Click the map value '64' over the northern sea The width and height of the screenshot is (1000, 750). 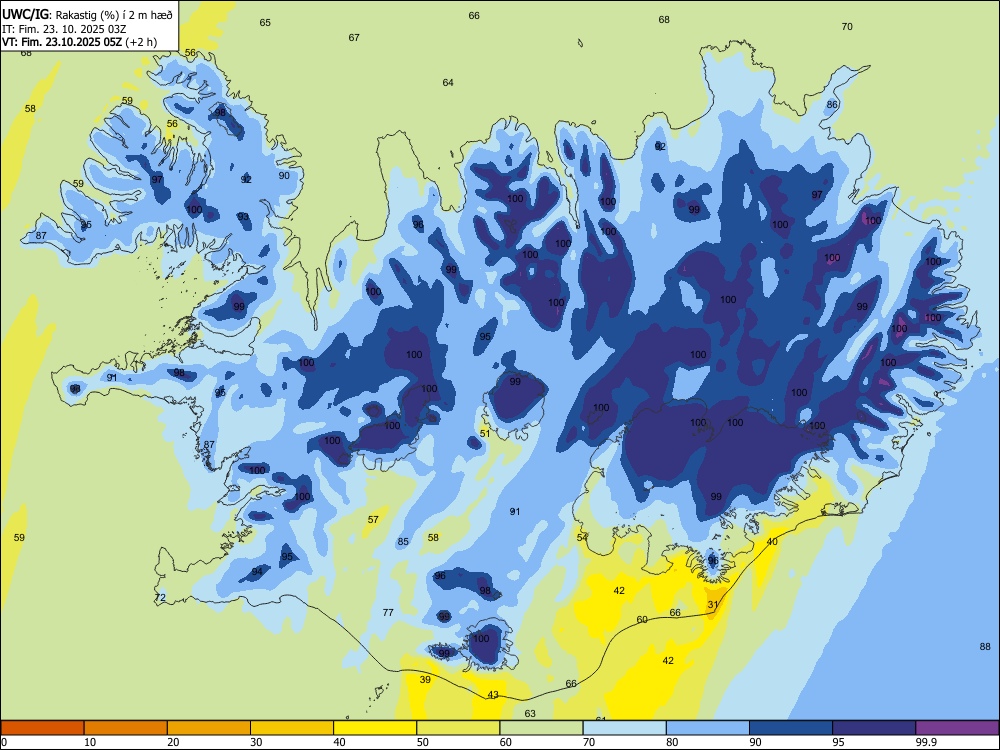(448, 83)
